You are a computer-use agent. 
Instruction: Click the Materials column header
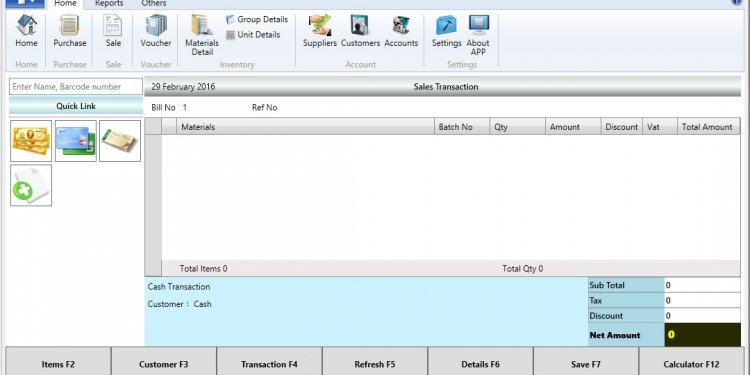[305, 127]
